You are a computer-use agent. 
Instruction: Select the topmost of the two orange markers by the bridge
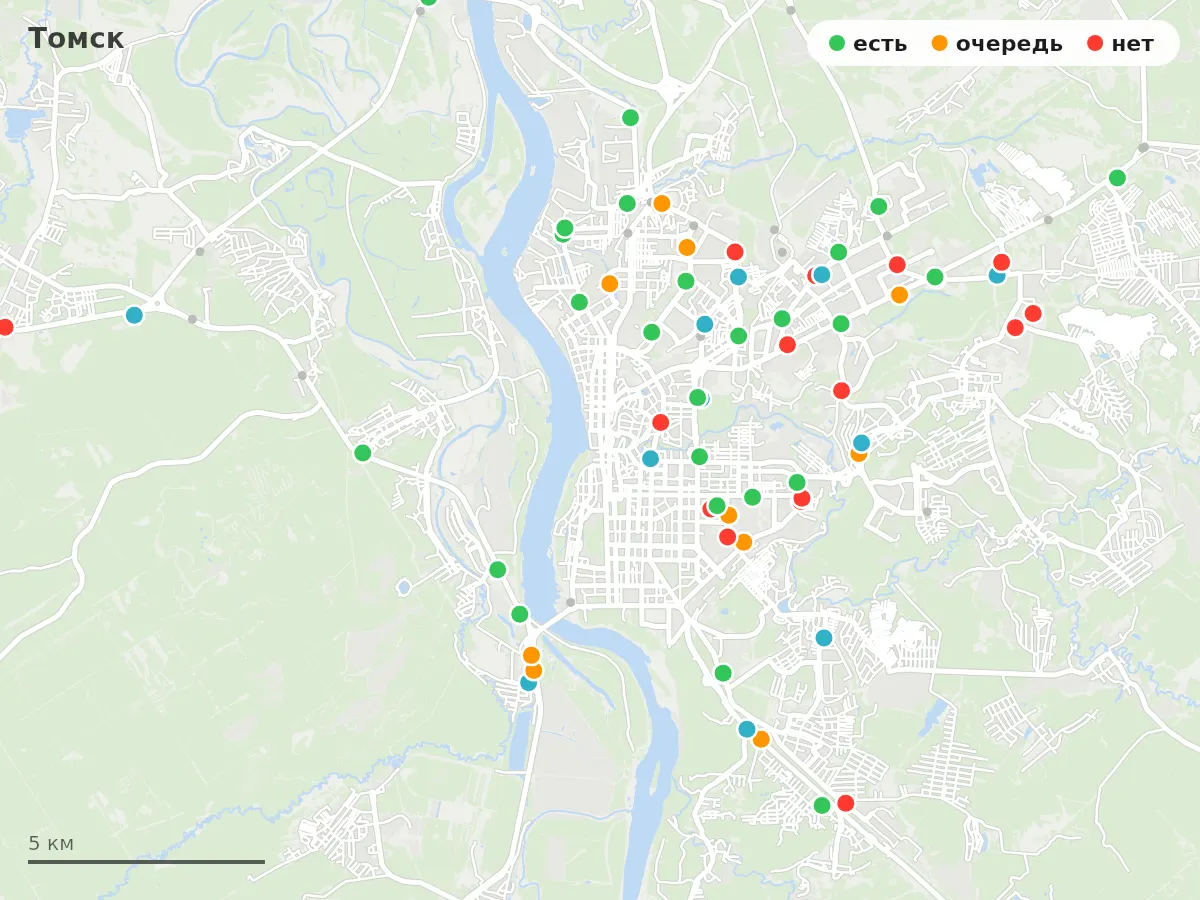point(531,655)
